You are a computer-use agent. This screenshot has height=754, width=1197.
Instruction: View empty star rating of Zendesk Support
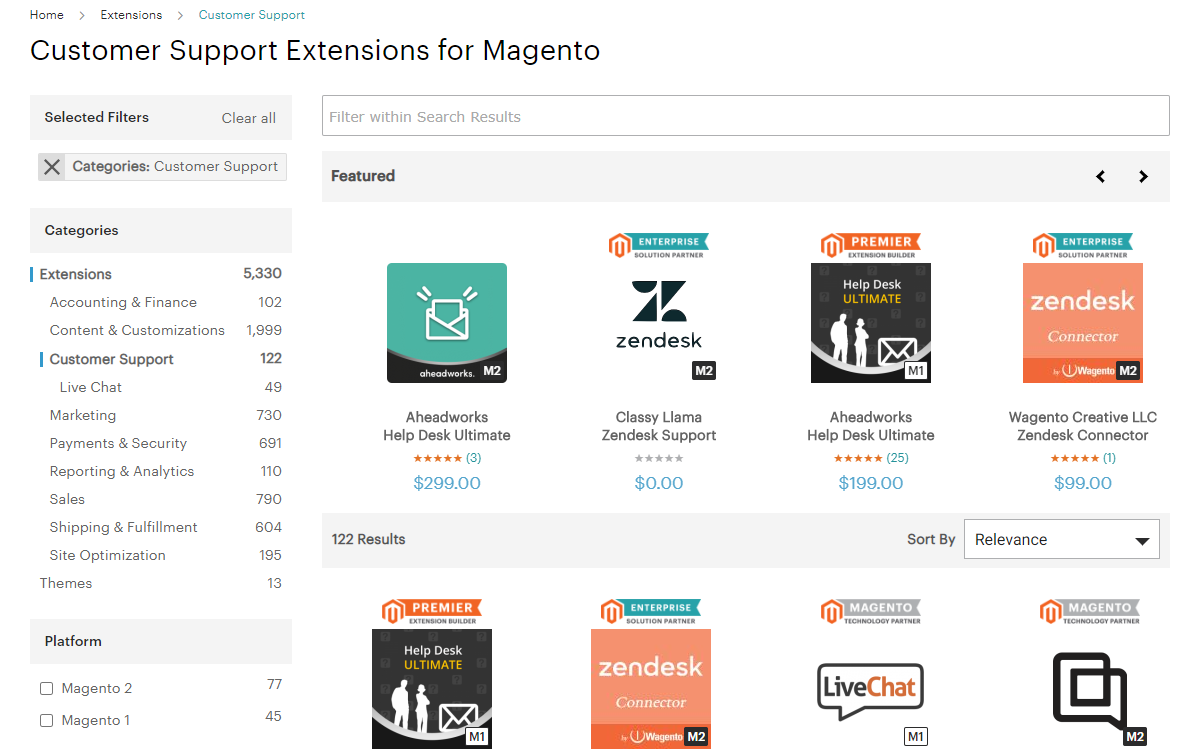point(659,459)
